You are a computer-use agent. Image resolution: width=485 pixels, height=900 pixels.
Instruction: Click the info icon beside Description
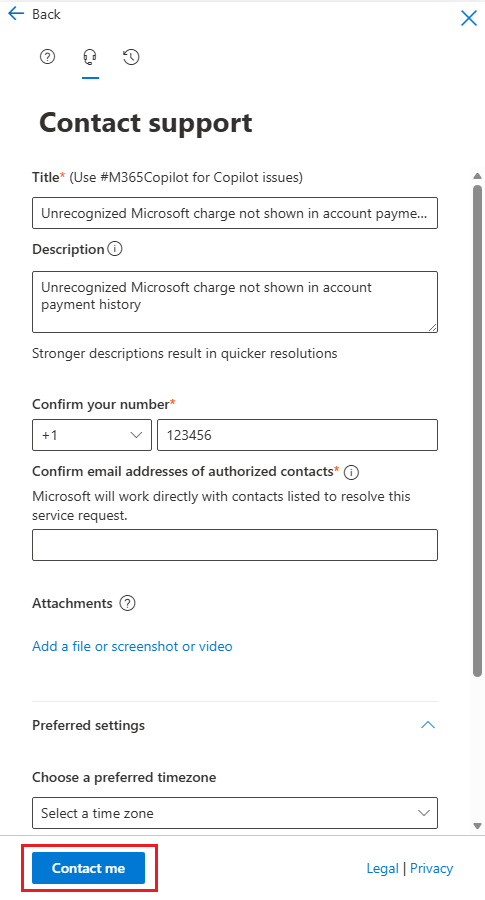115,249
